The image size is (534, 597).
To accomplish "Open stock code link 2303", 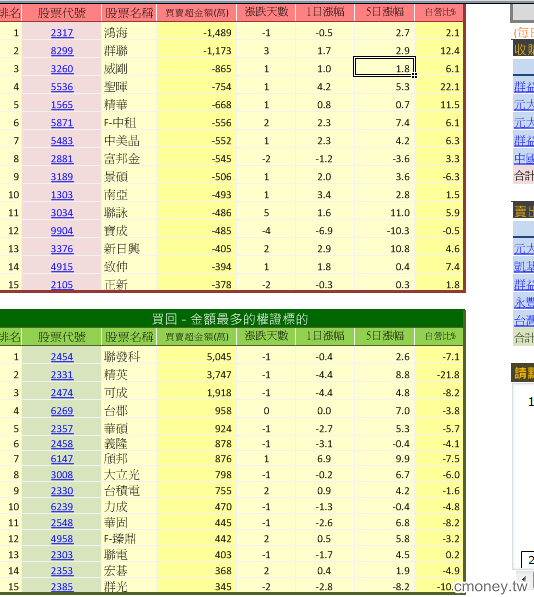I will (x=62, y=555).
